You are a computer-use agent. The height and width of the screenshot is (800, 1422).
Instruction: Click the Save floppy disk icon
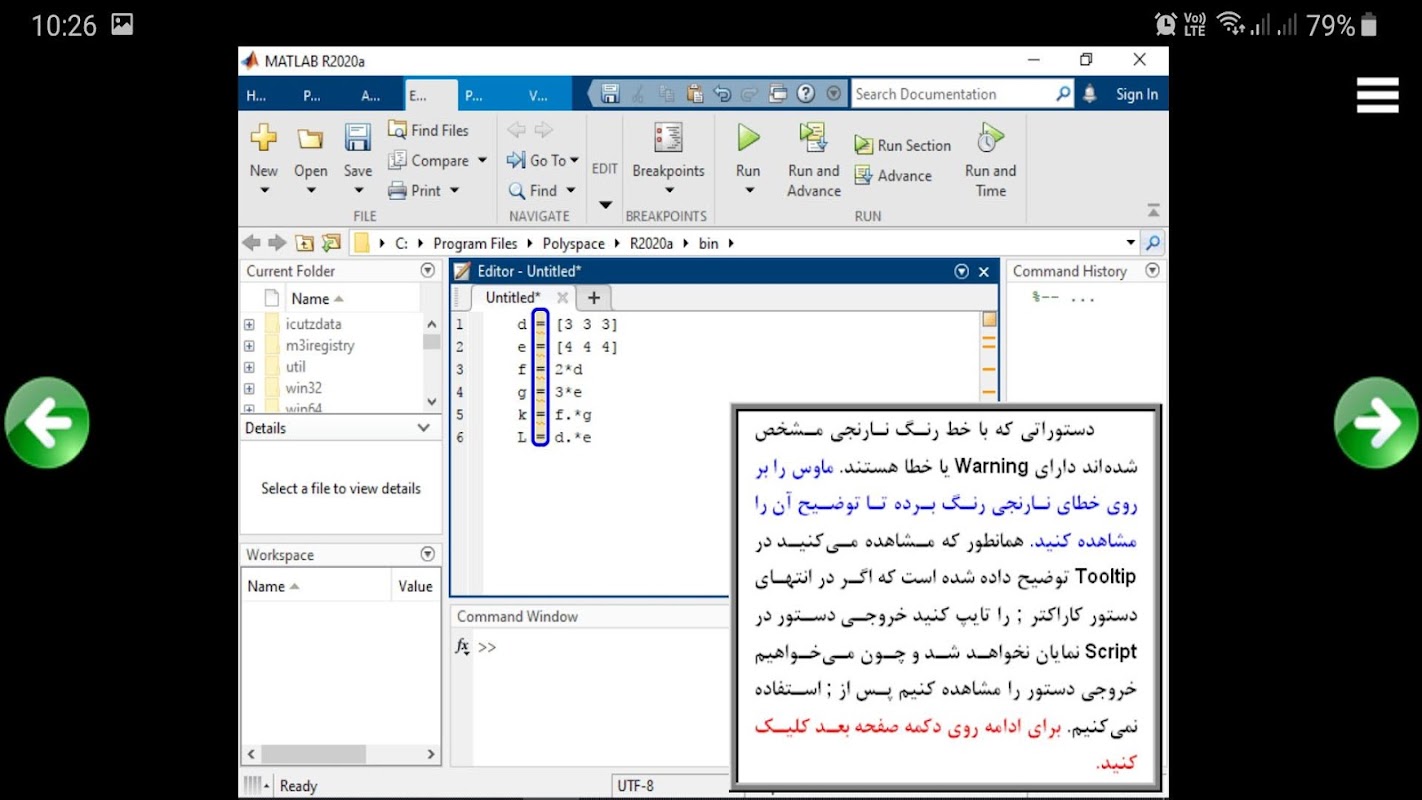pos(358,138)
